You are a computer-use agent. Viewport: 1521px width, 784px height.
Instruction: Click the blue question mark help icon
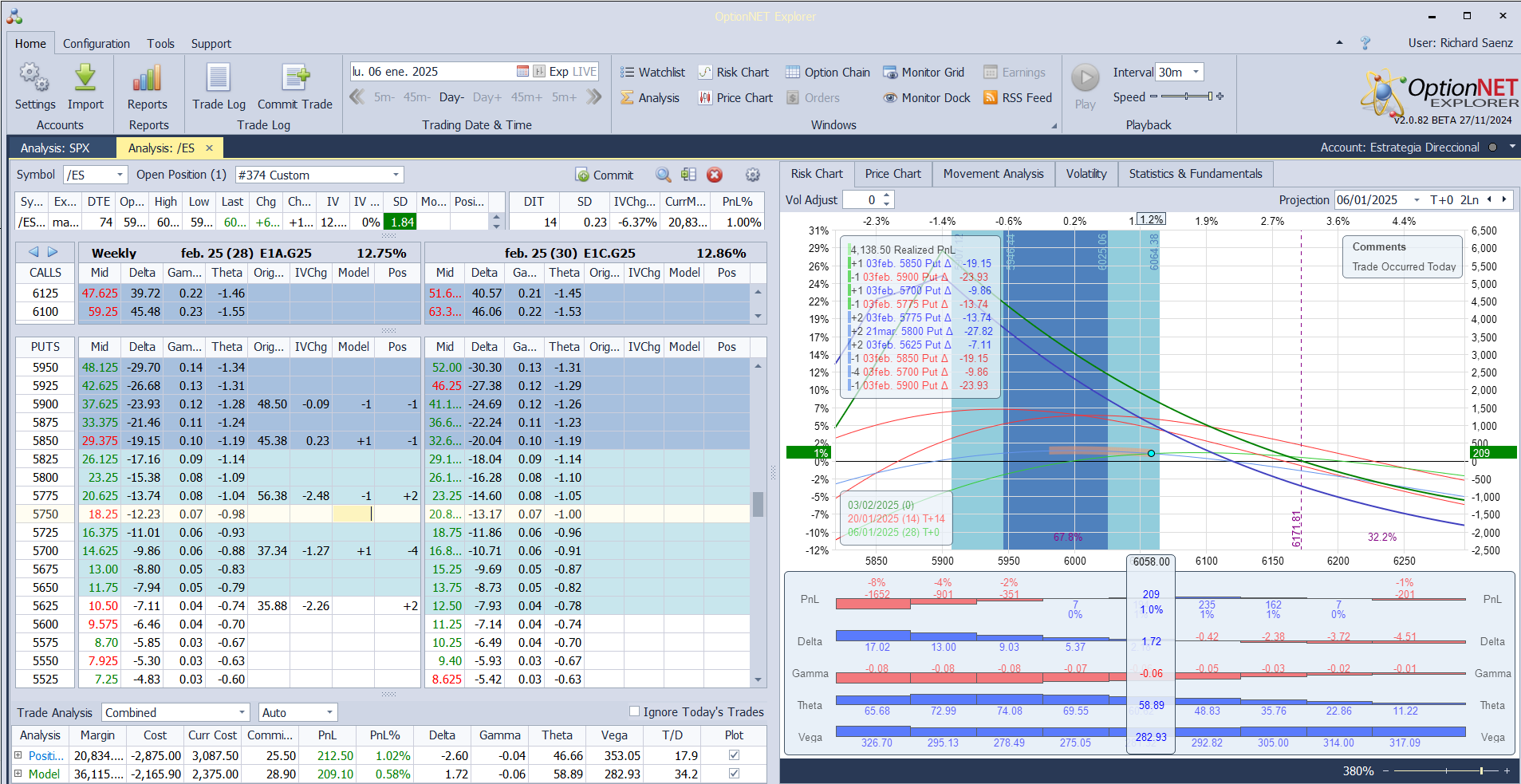pyautogui.click(x=1365, y=43)
